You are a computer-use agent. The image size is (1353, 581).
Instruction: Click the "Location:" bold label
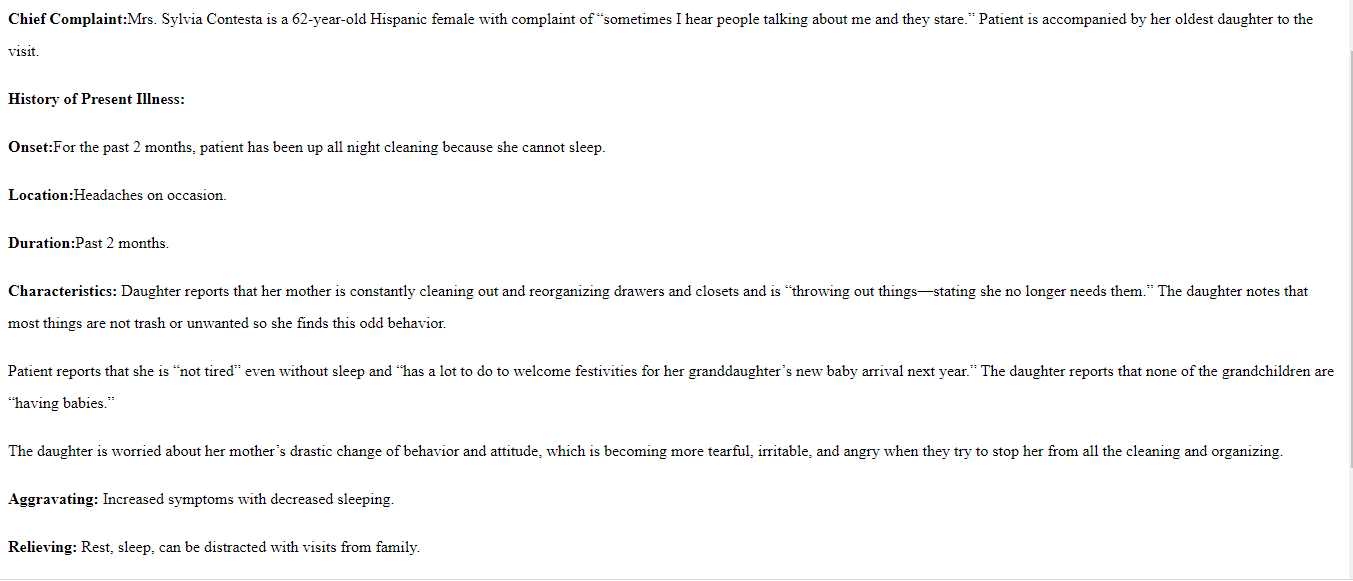[40, 195]
